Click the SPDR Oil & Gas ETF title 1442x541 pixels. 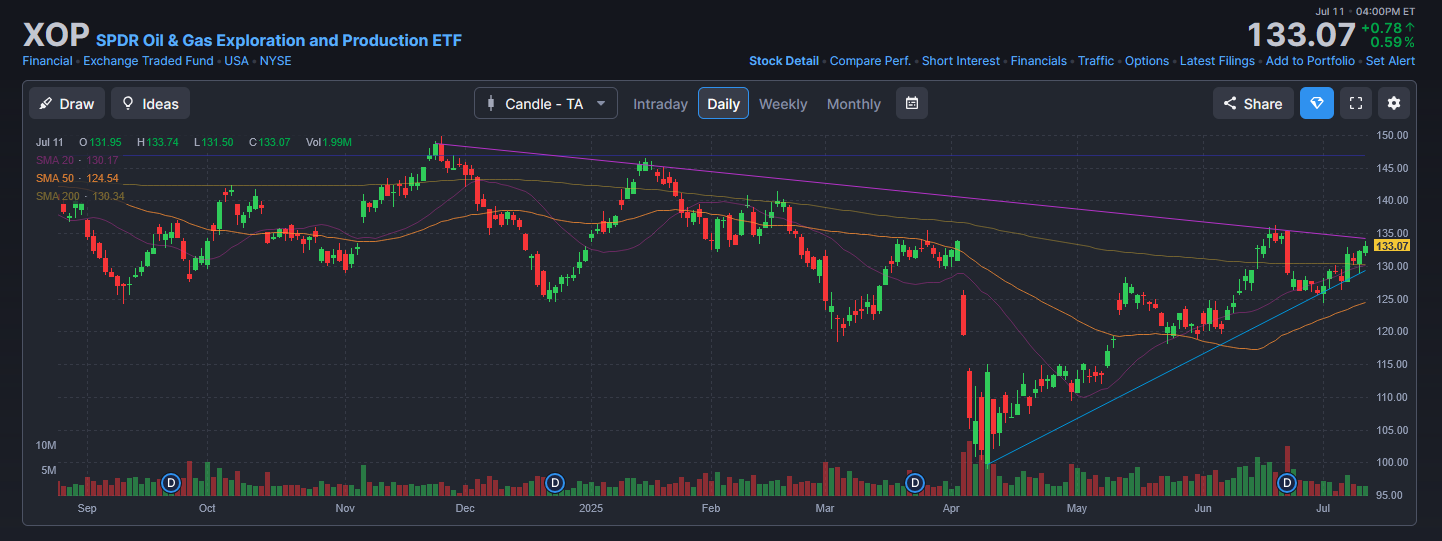pyautogui.click(x=279, y=41)
